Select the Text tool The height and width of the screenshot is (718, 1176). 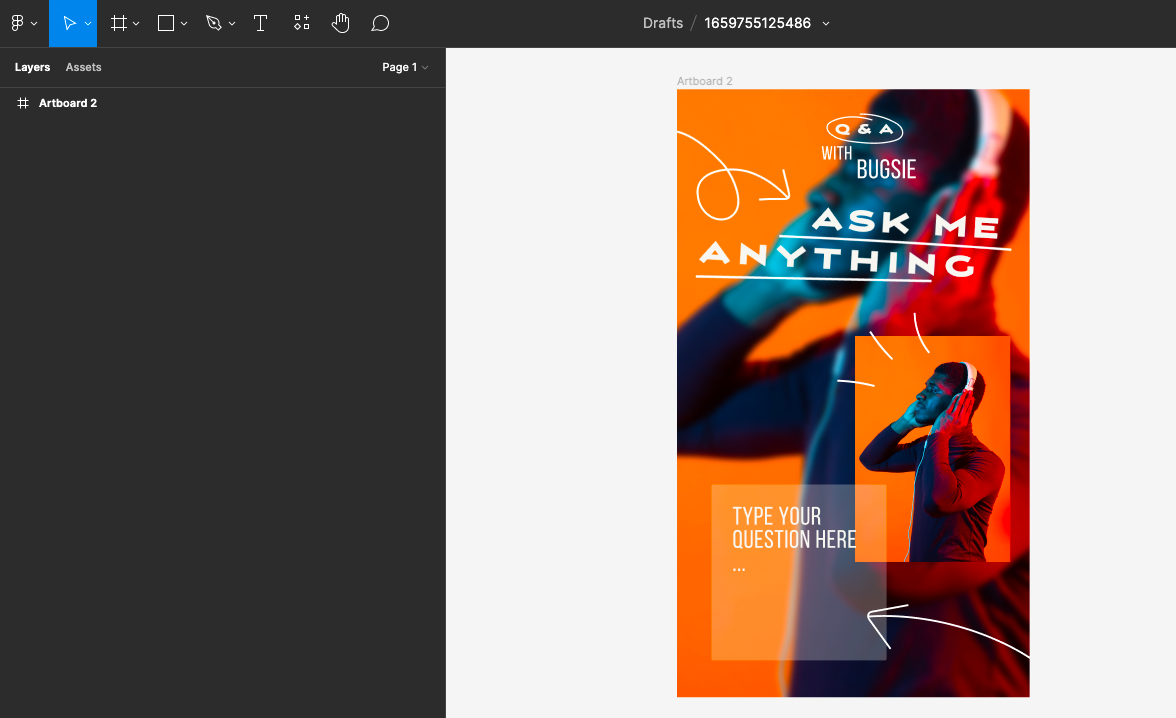(261, 23)
